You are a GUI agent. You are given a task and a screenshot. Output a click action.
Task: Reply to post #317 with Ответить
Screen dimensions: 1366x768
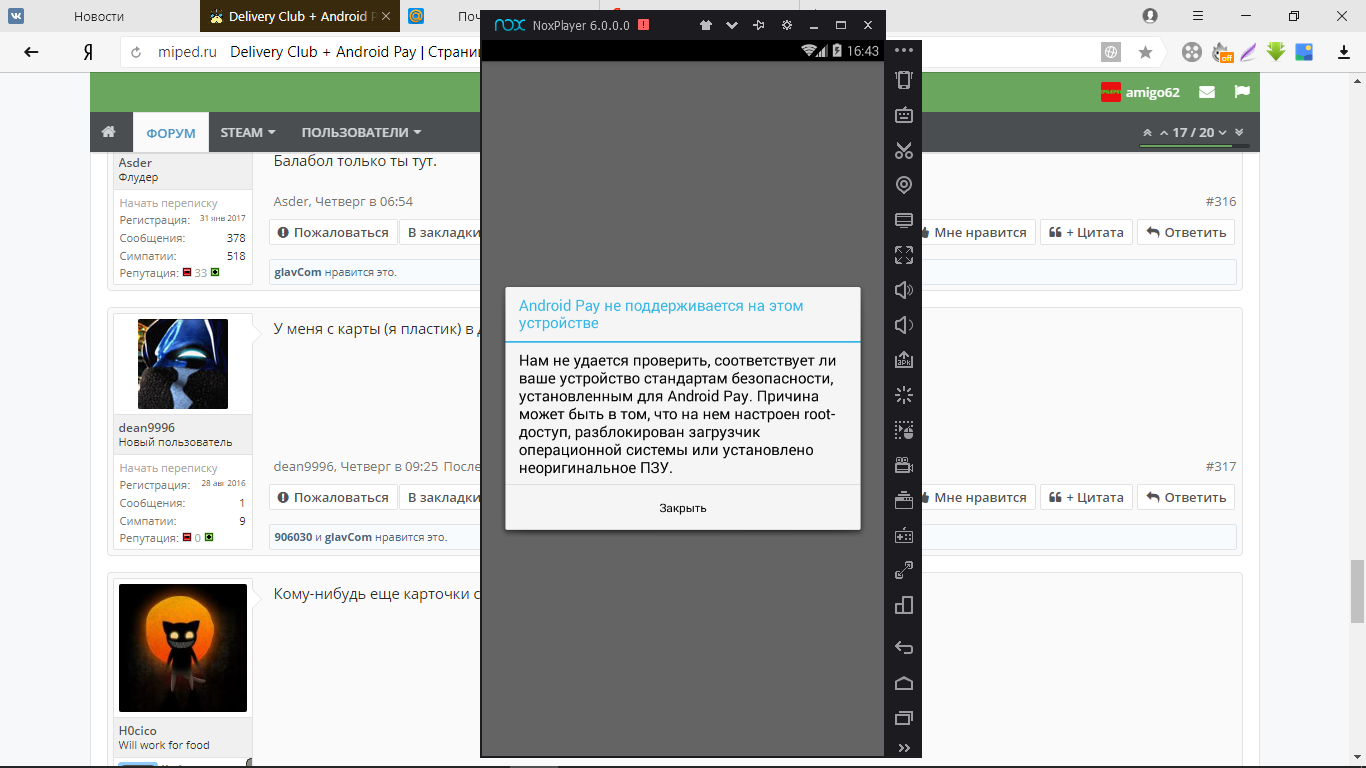click(x=1186, y=497)
